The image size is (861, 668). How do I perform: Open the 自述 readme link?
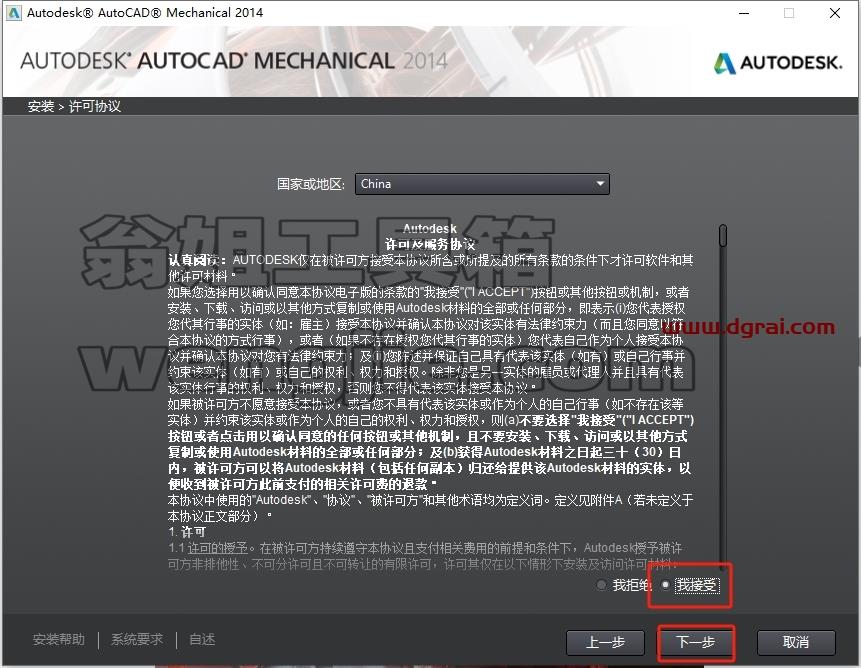coord(202,639)
